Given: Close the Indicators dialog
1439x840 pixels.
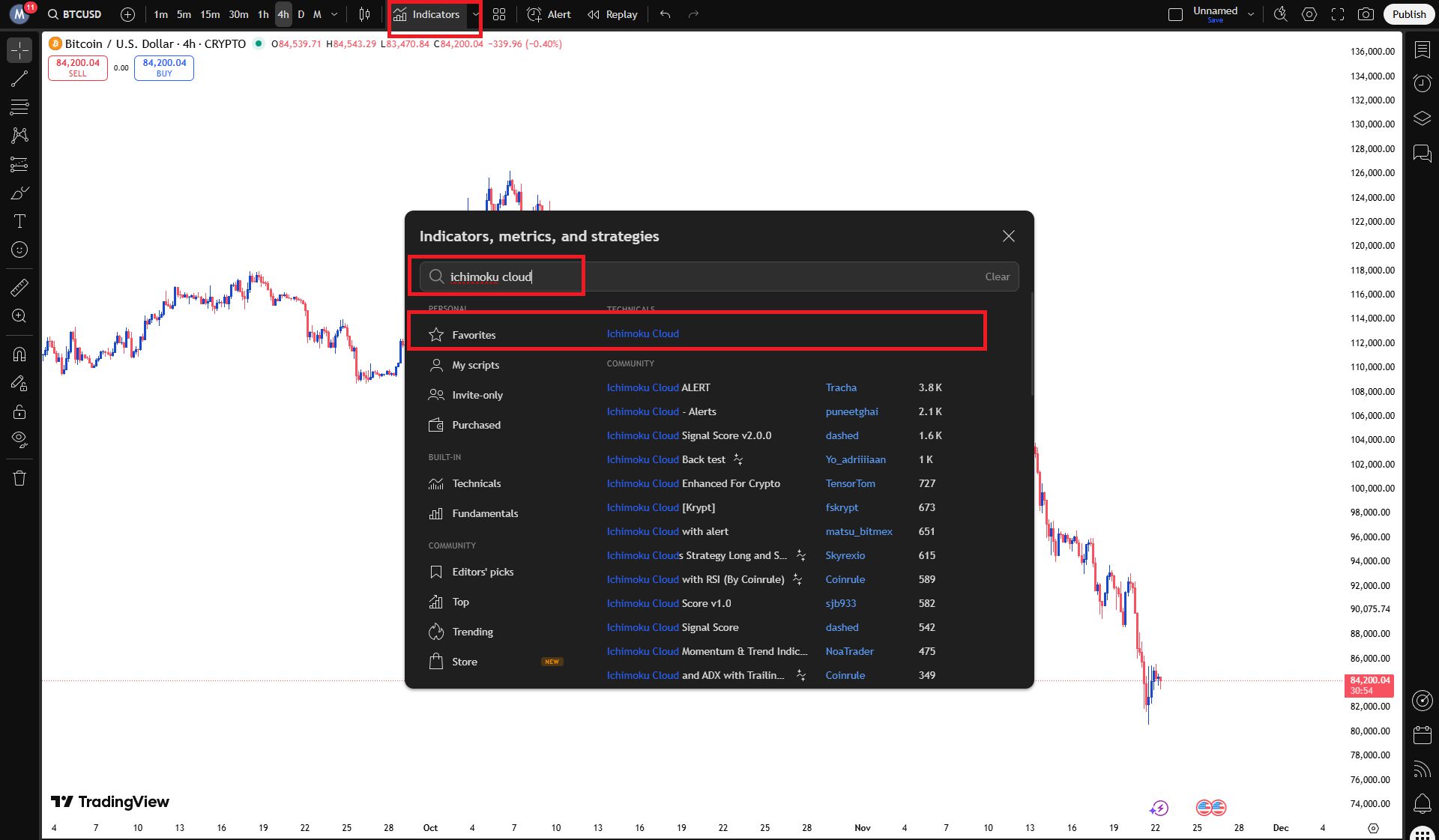Looking at the screenshot, I should 1009,236.
